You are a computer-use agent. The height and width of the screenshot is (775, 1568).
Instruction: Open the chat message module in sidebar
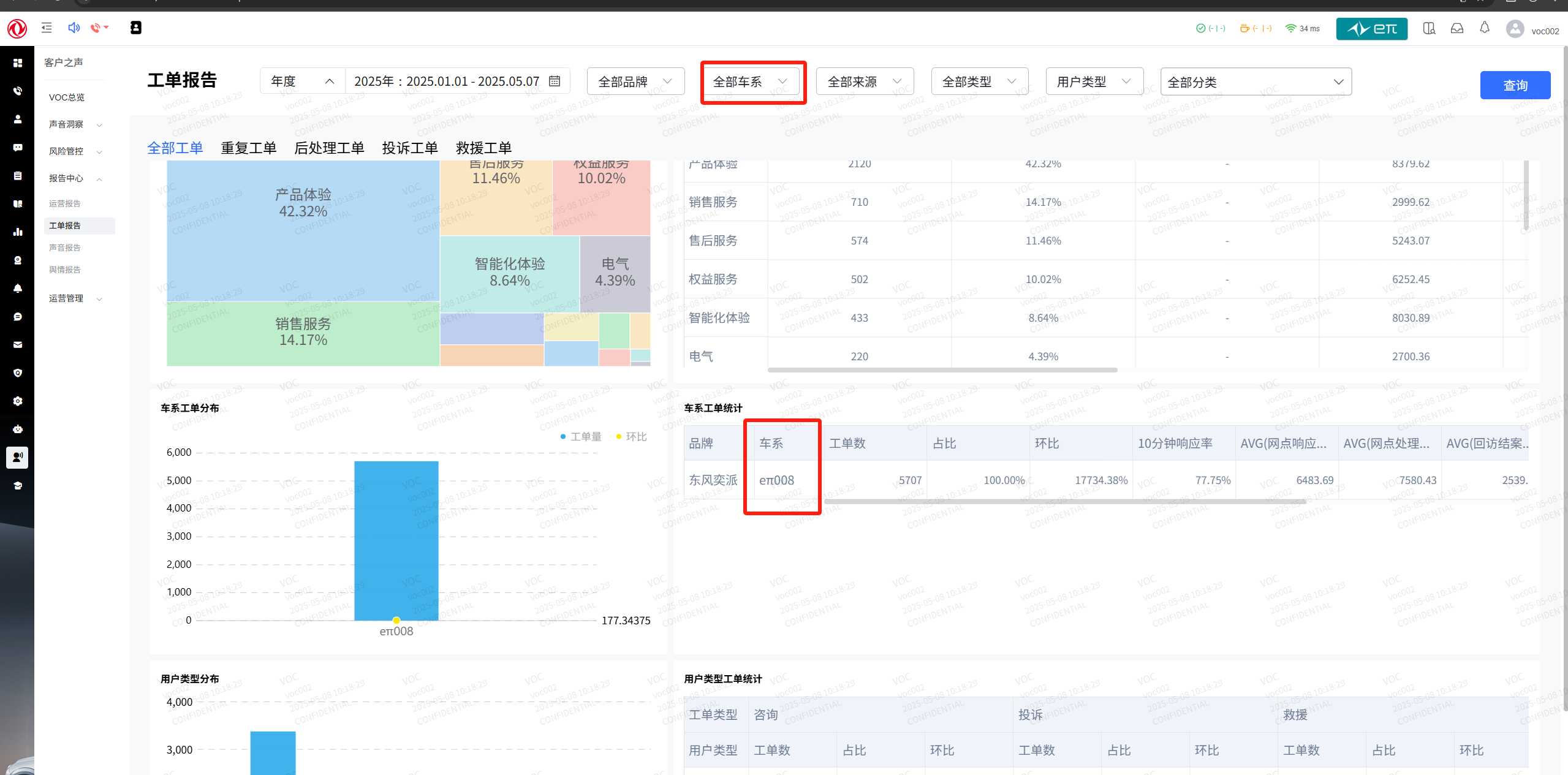pos(18,148)
